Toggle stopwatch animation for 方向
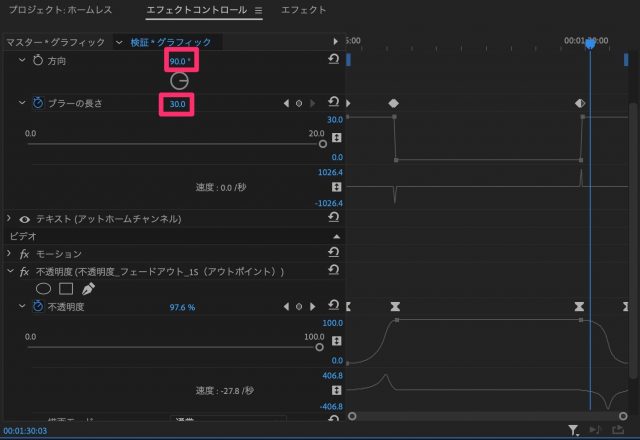 pyautogui.click(x=38, y=61)
